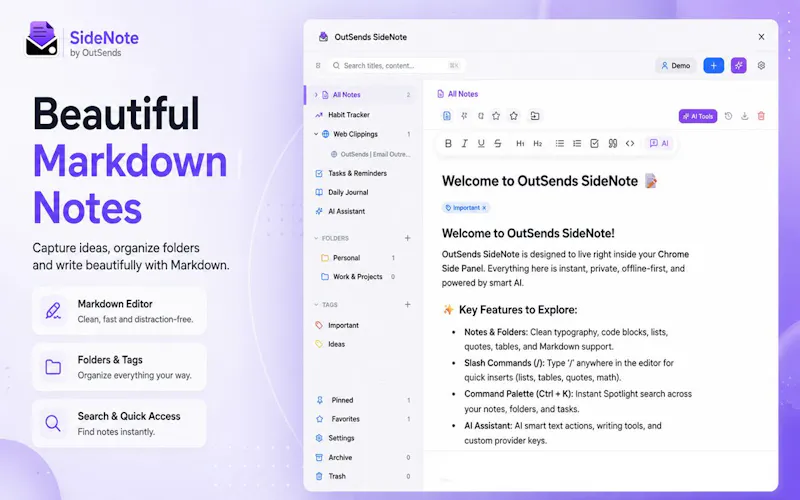Insert a Heading 1 (H1)

coord(520,143)
